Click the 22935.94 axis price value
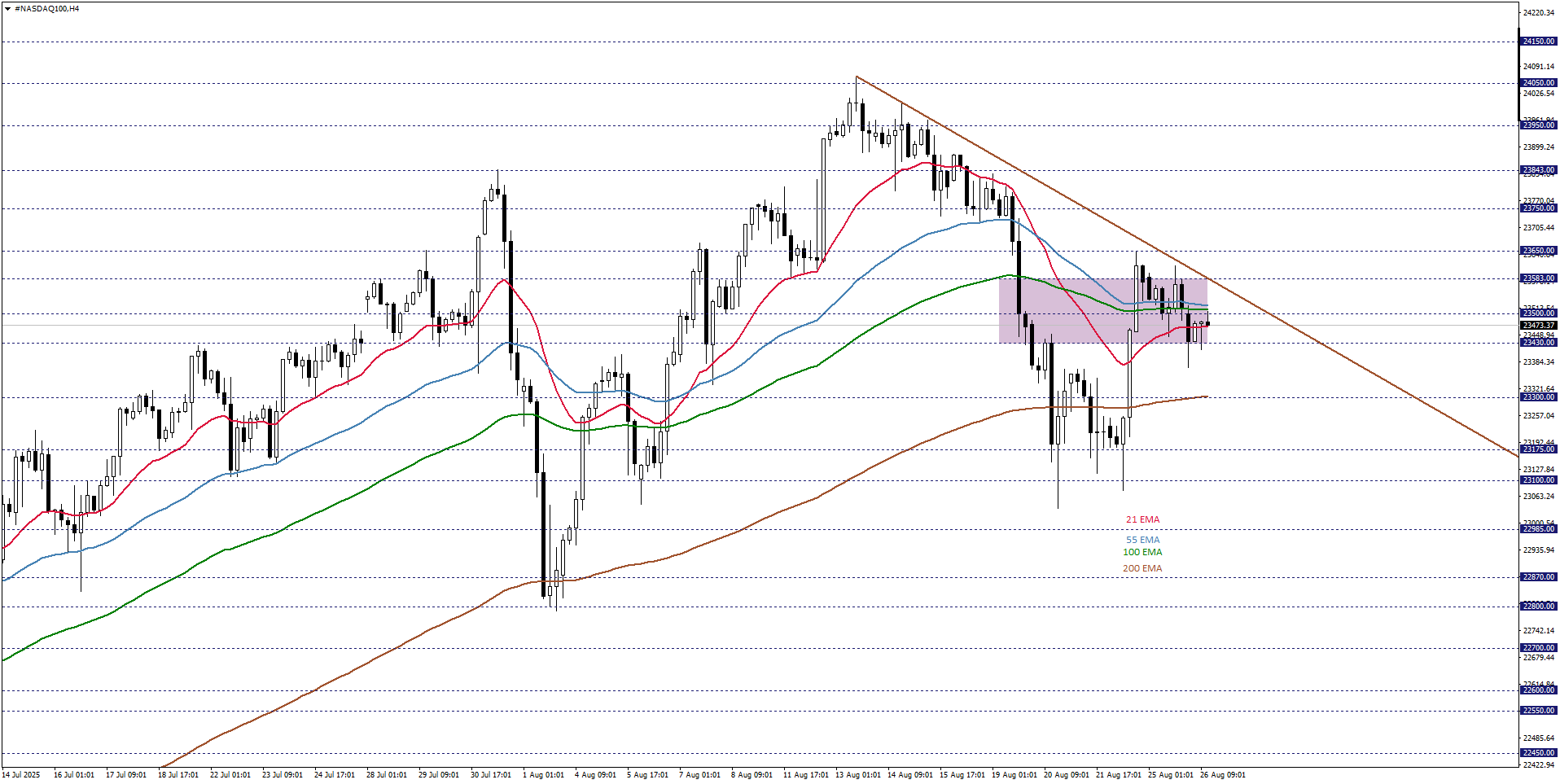The width and height of the screenshot is (1560, 784). click(1538, 550)
